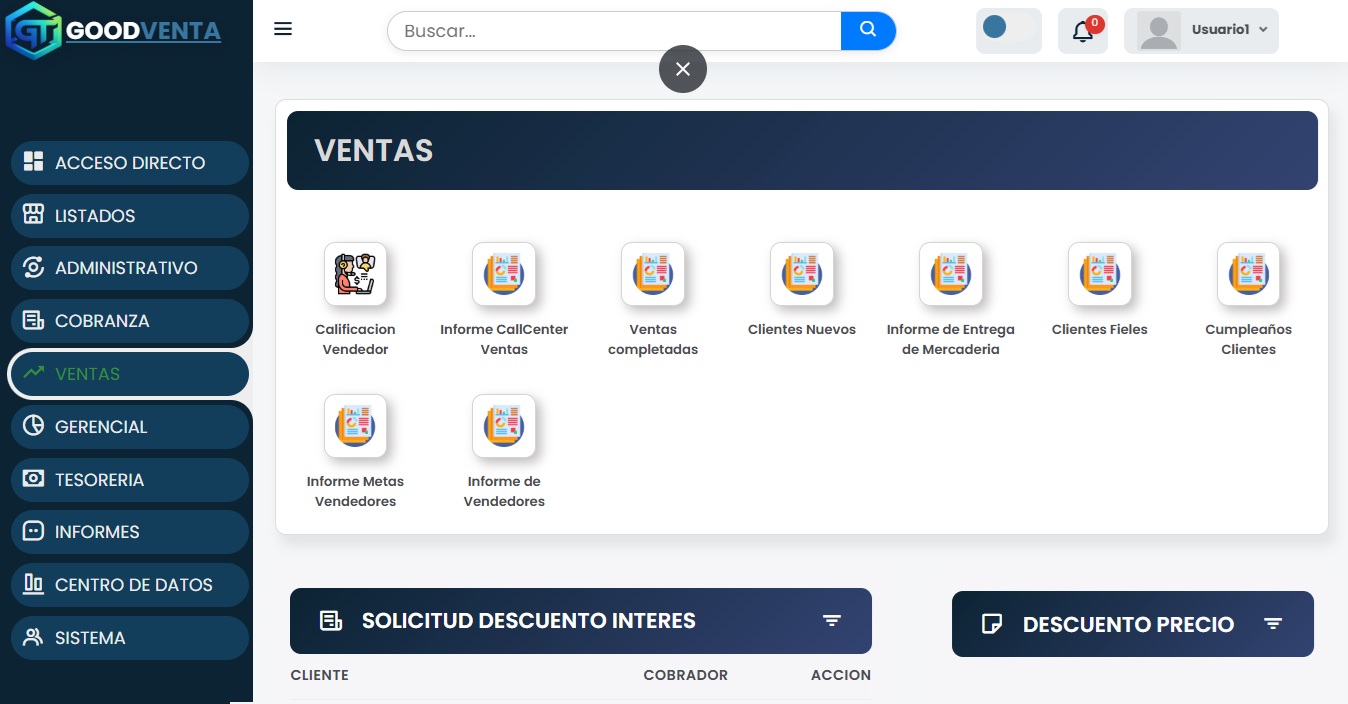
Task: Open the Centro de Datos menu
Action: 130,585
